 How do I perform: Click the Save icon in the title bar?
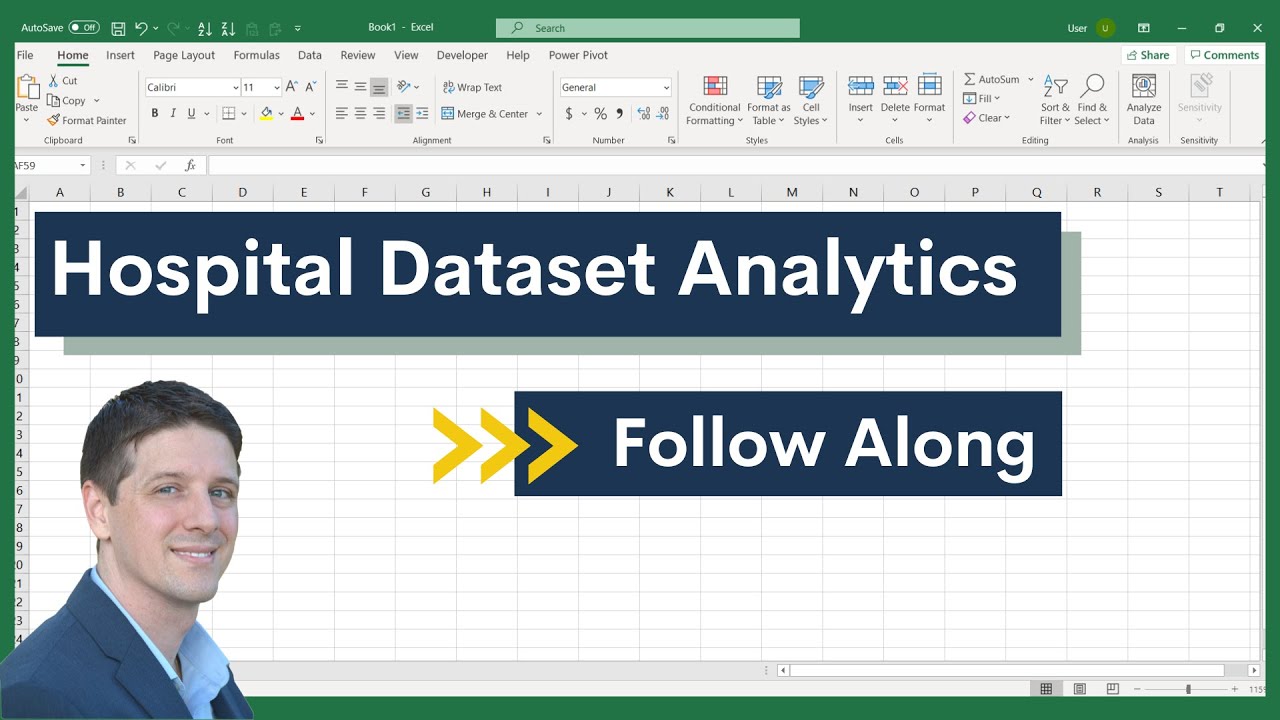point(118,28)
